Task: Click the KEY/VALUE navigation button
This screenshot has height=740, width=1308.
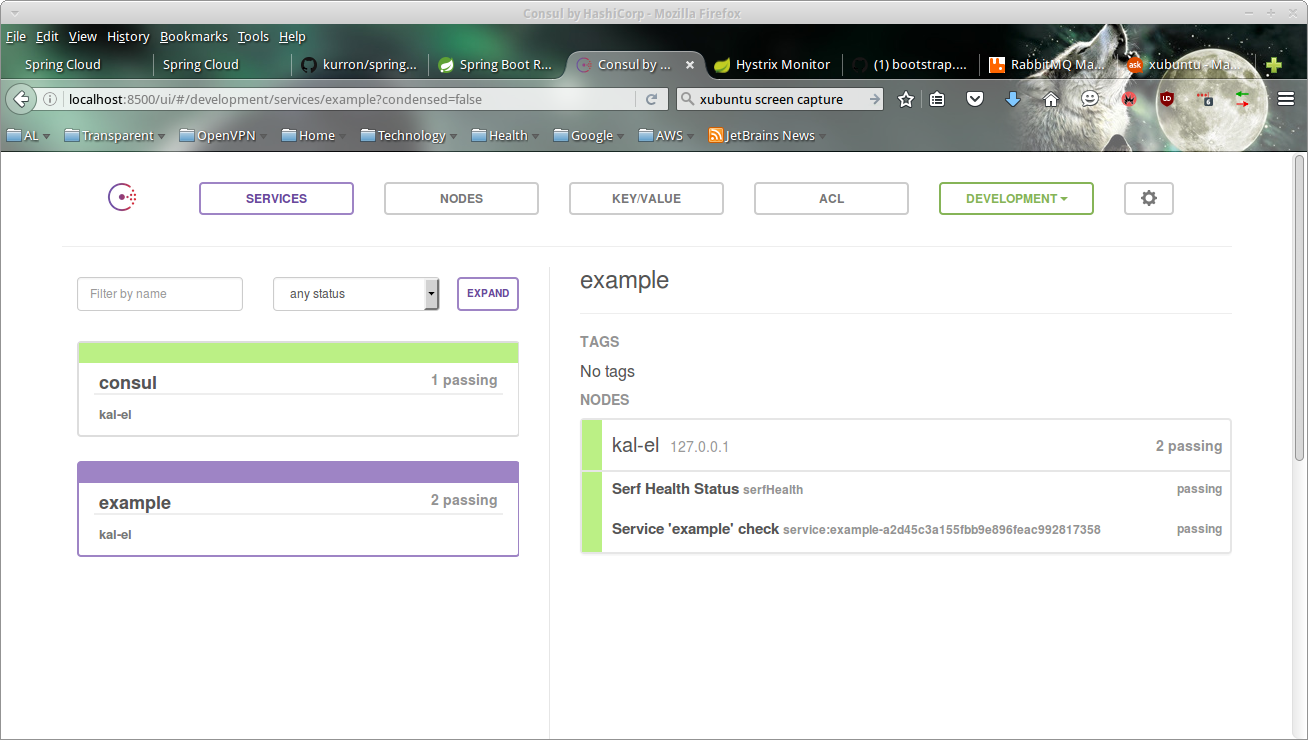Action: (646, 198)
